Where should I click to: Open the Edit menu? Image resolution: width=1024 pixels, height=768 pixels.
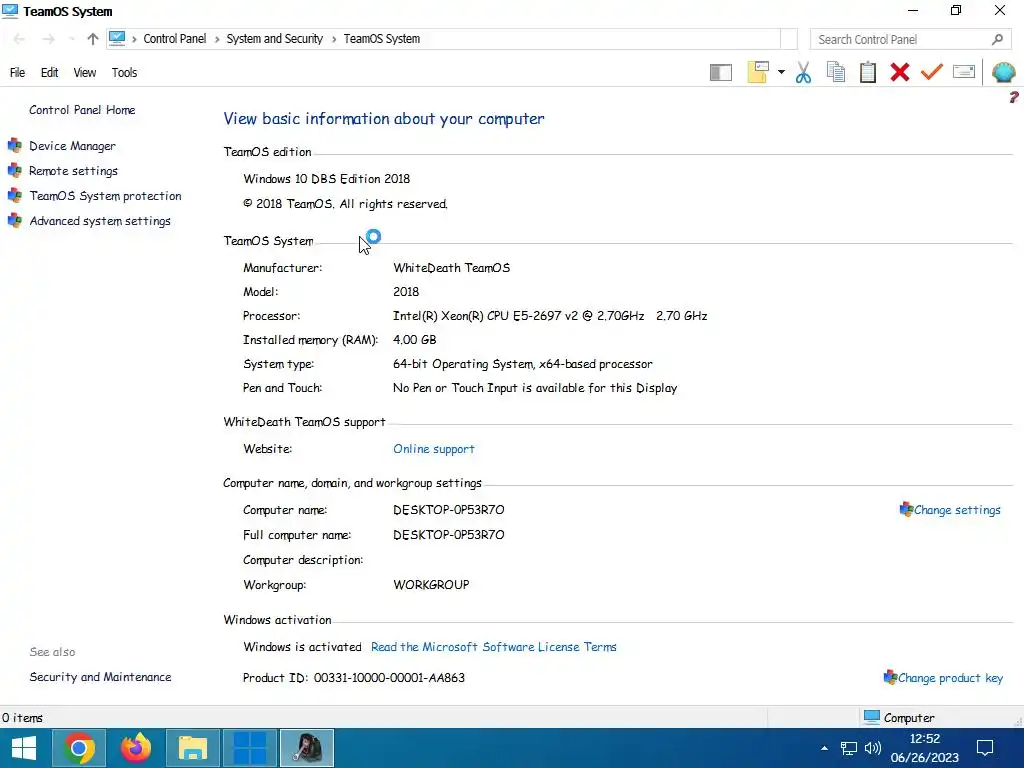(x=50, y=72)
